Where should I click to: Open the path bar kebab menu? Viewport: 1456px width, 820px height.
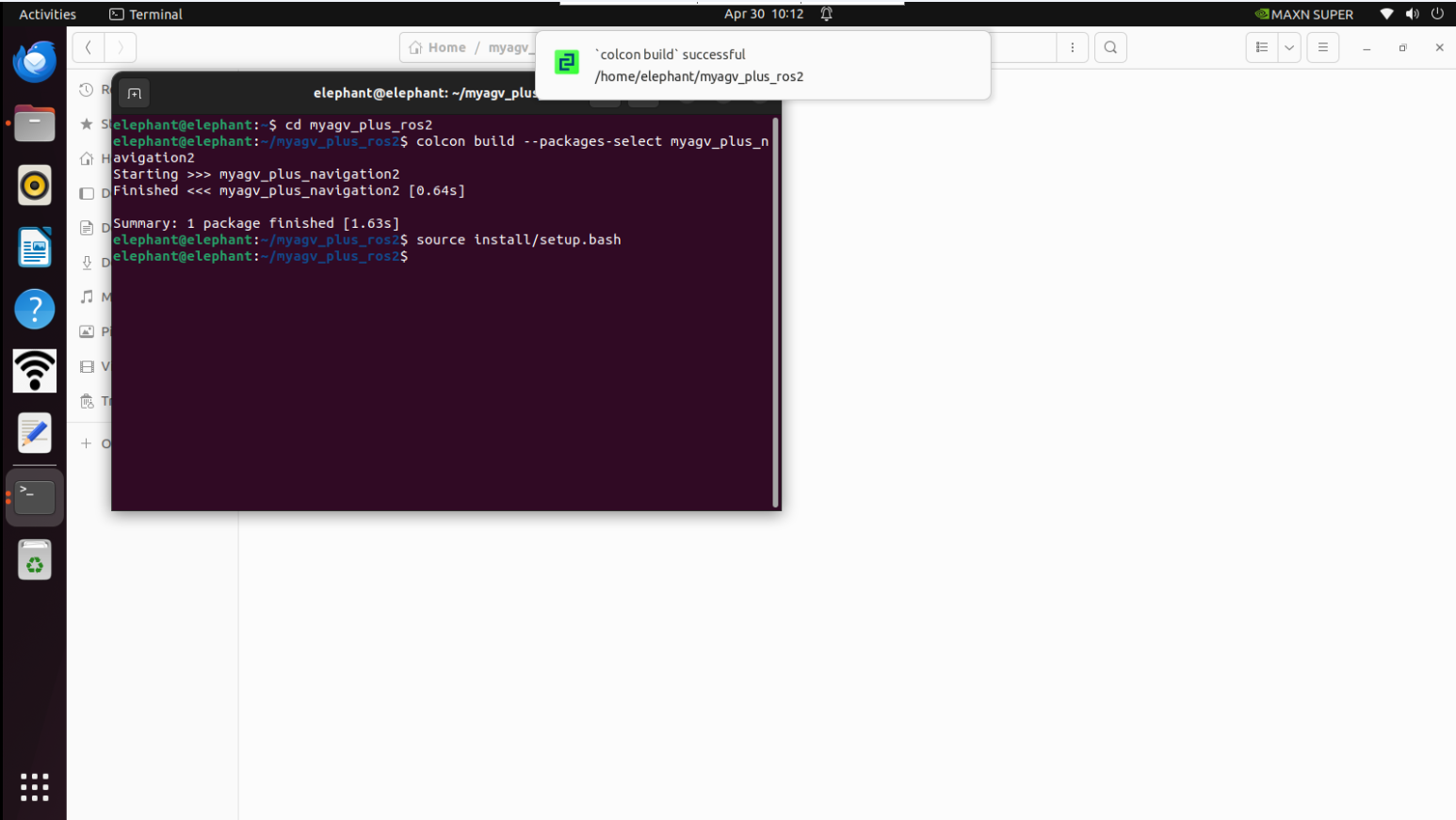tap(1072, 47)
